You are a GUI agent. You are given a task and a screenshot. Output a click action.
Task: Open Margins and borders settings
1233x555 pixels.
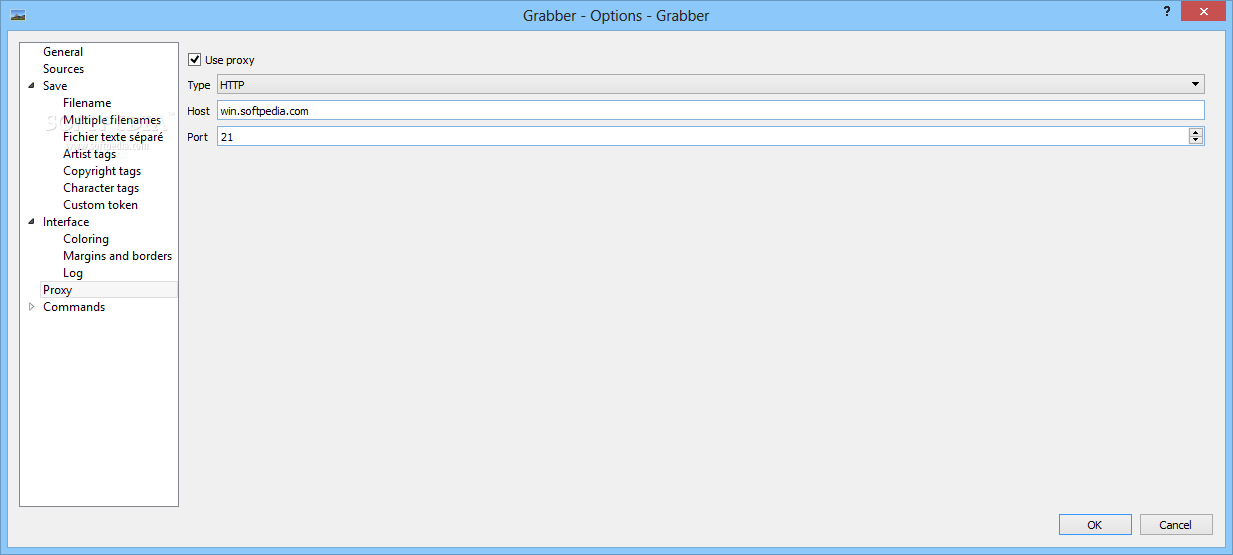point(117,256)
